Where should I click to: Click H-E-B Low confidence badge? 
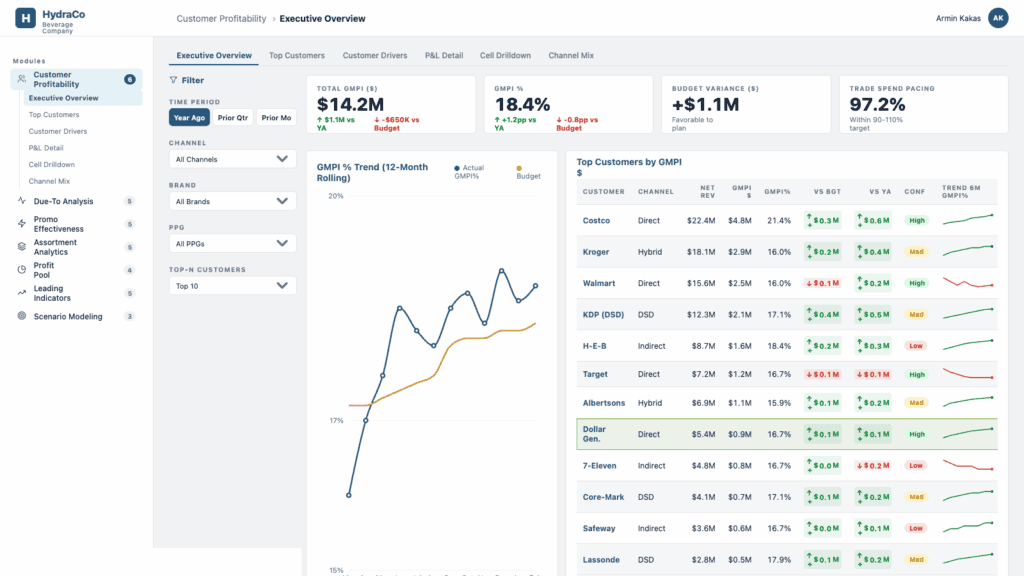pos(916,345)
